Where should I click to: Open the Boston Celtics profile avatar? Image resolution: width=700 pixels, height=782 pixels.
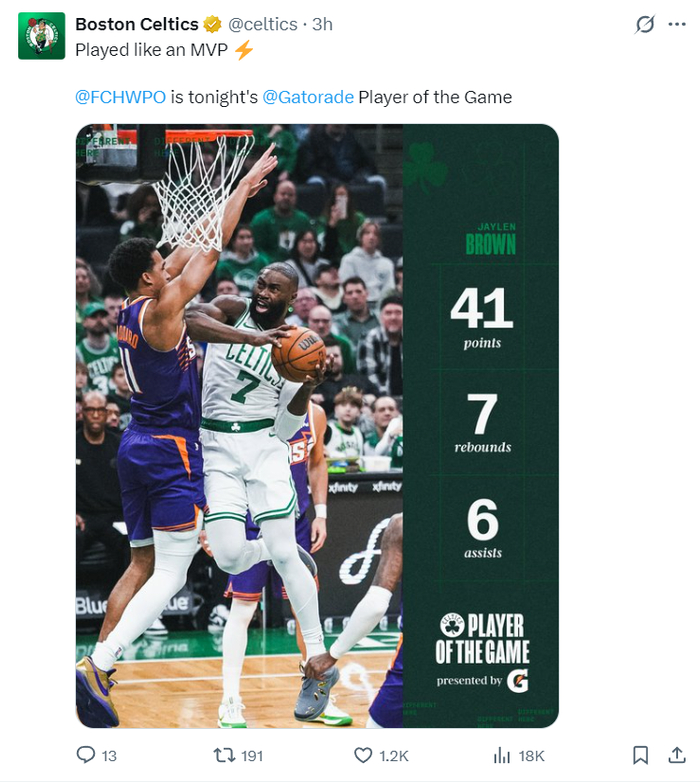click(x=42, y=36)
